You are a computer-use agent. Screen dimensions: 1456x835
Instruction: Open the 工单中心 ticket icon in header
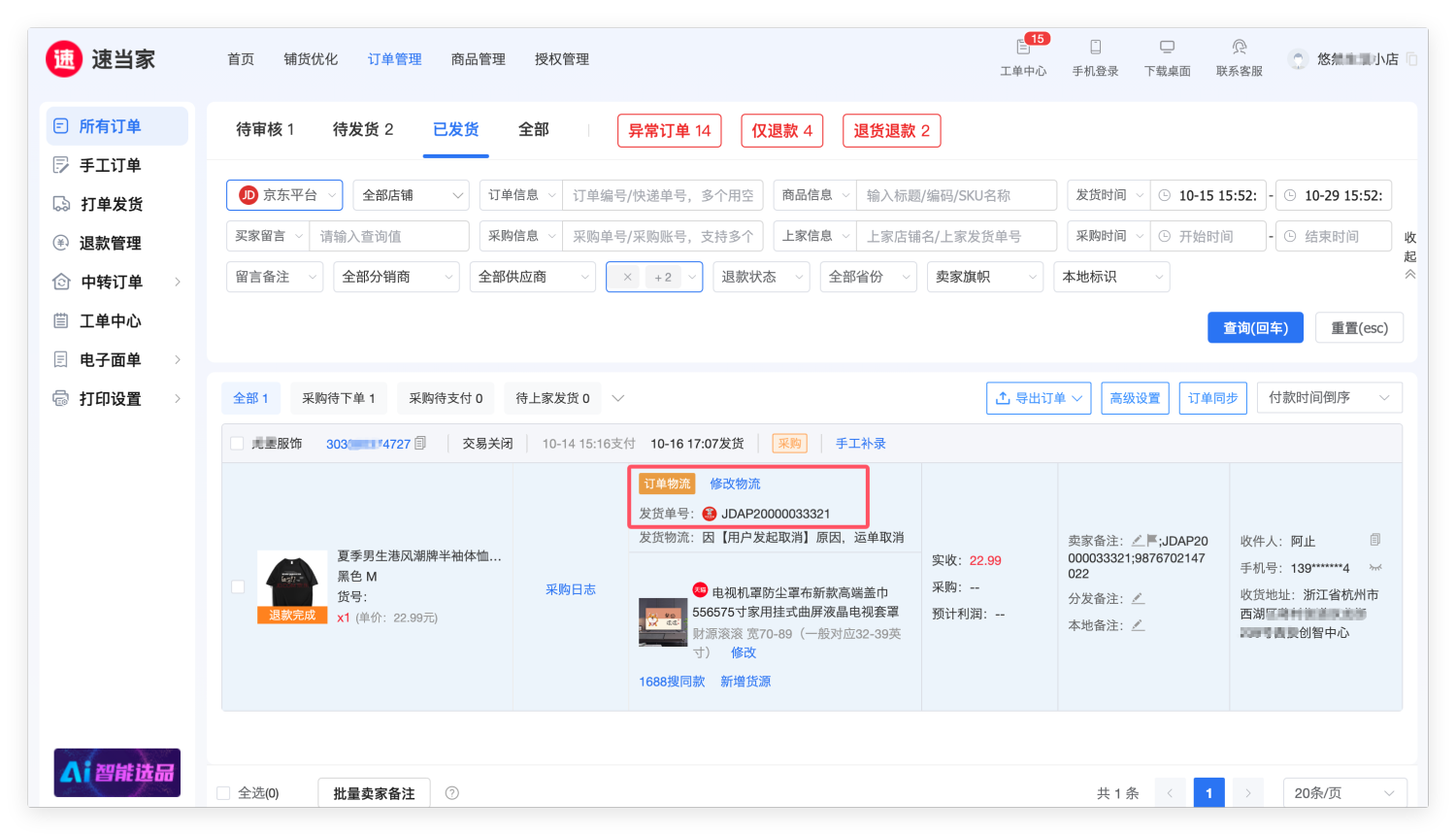(x=1023, y=48)
